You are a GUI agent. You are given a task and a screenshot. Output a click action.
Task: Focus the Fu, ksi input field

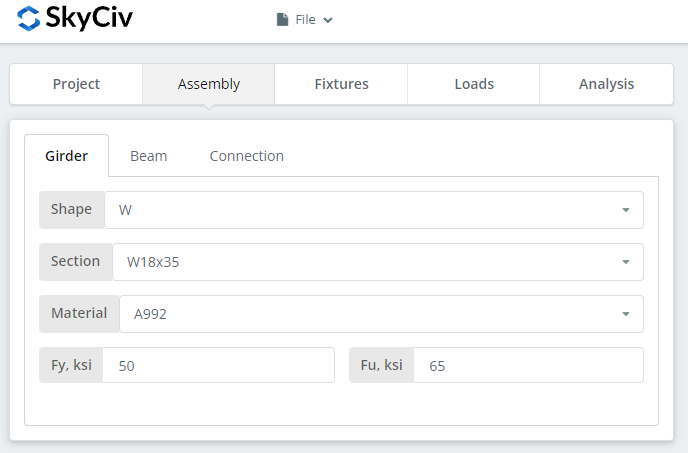pyautogui.click(x=528, y=365)
